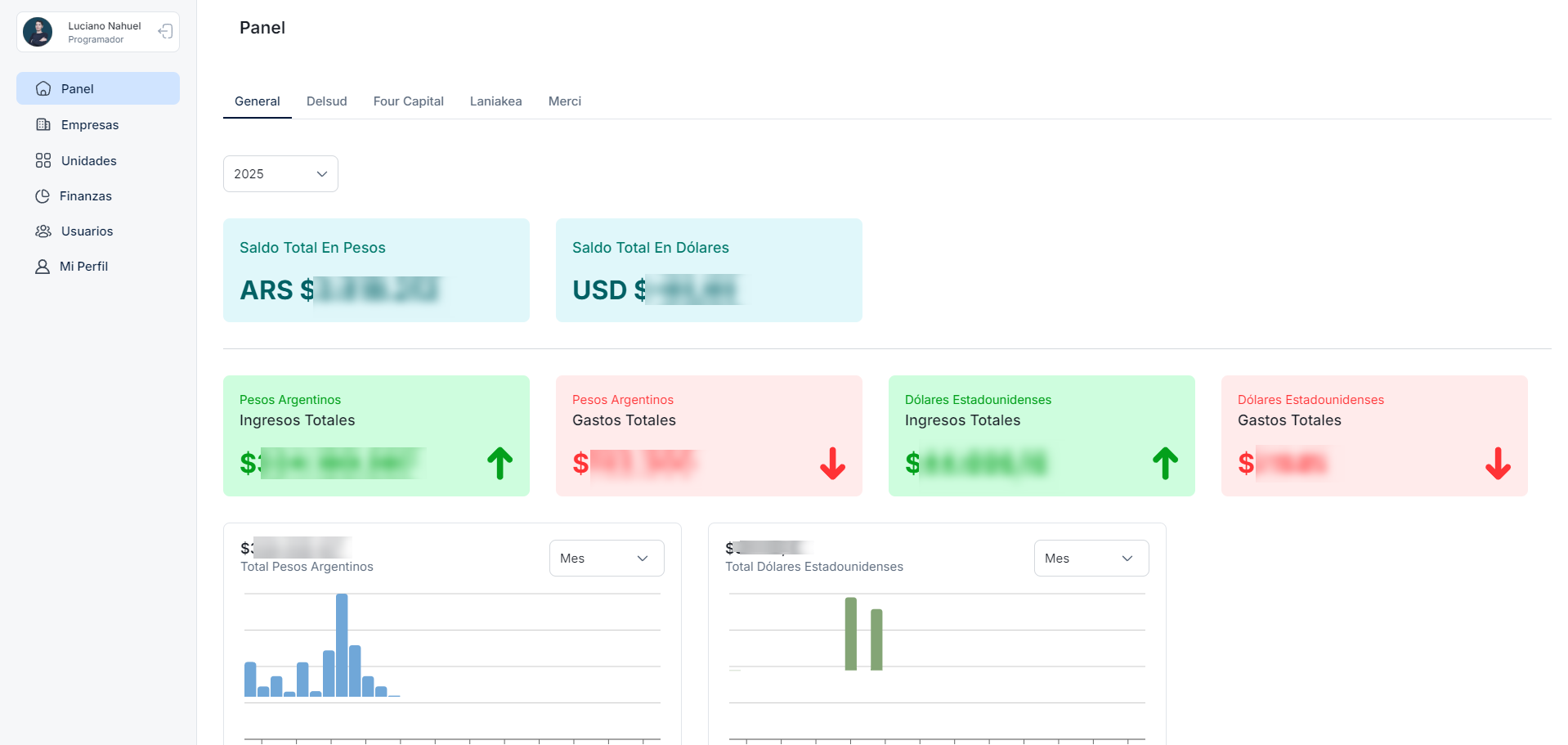The width and height of the screenshot is (1568, 745).
Task: Click the logout icon beside user name
Action: pos(165,32)
